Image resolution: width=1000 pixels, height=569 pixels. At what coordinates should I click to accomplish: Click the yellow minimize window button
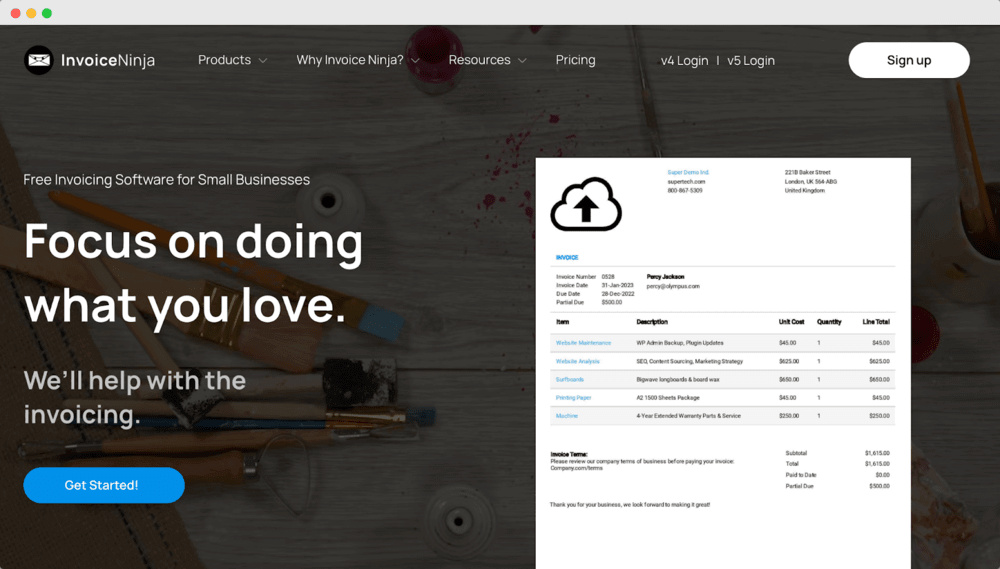(31, 13)
